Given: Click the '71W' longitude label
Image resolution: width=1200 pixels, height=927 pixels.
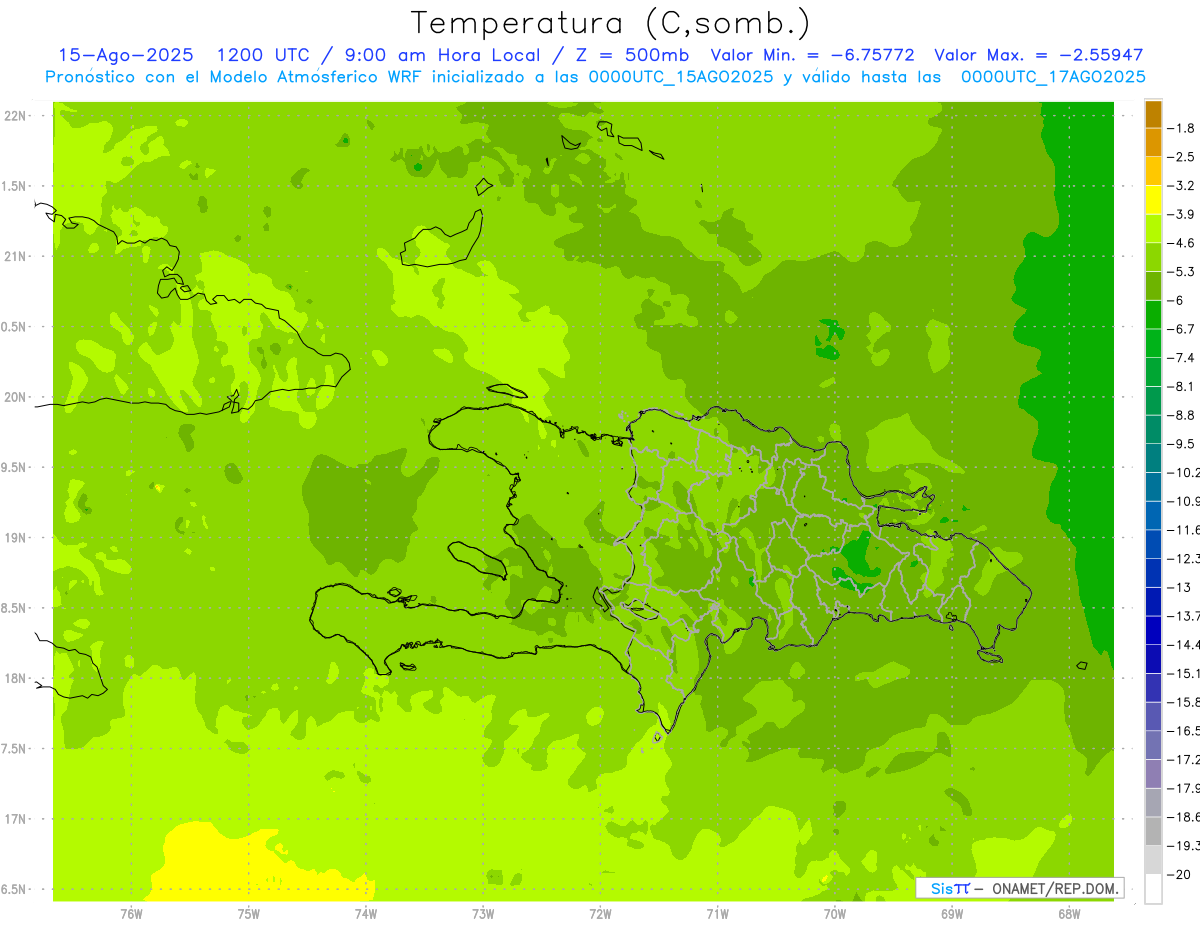Looking at the screenshot, I should coord(717,914).
